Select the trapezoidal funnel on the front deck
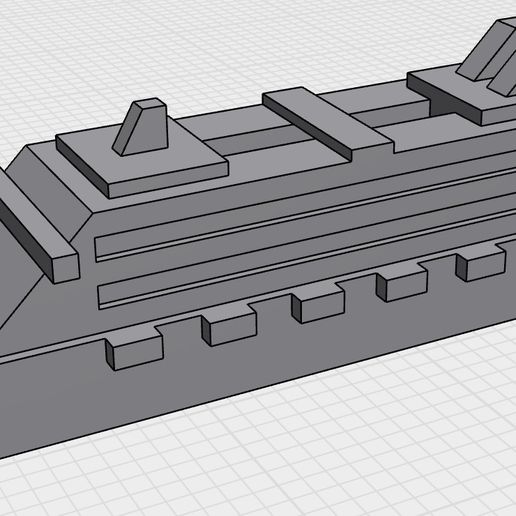The image size is (516, 516). coord(141,127)
